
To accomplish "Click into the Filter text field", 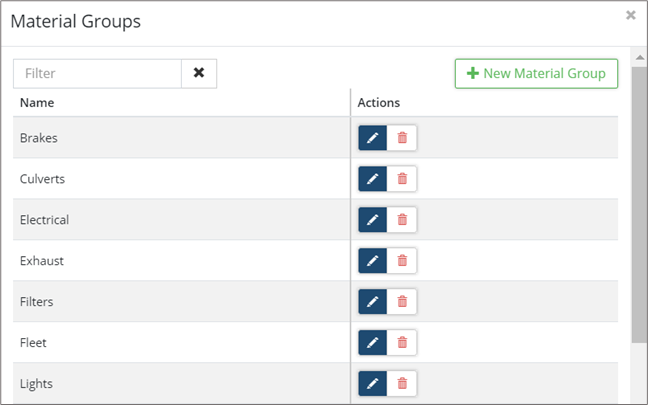I will coord(97,73).
